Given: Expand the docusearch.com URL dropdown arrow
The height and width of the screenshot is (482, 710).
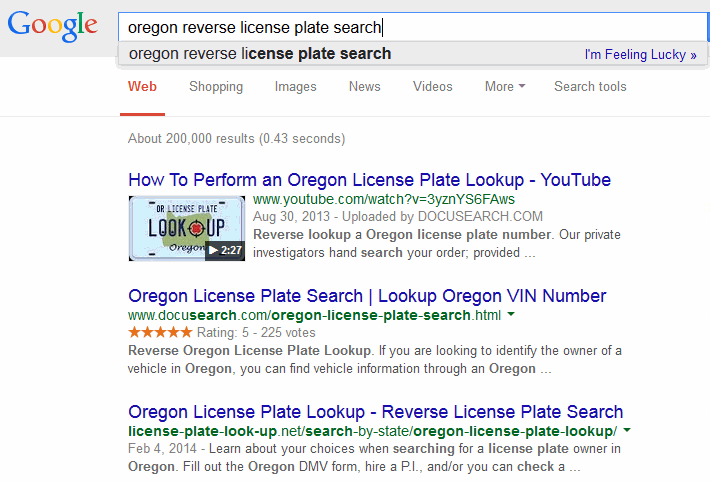Looking at the screenshot, I should [511, 314].
